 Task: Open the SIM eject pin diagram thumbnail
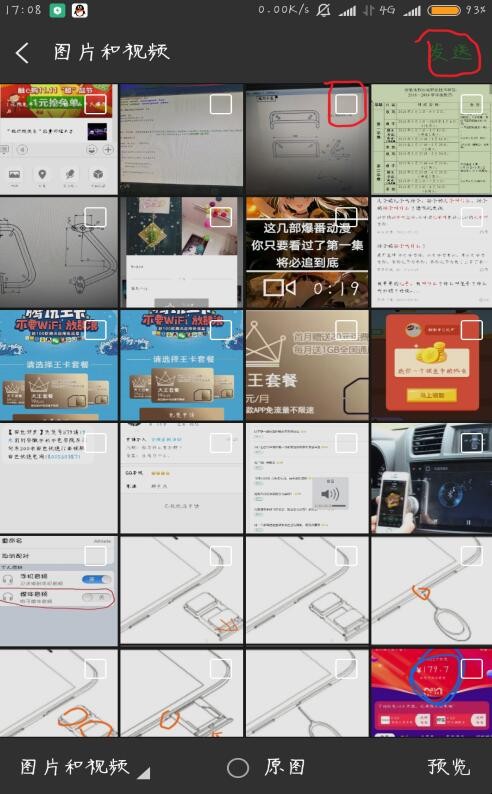coord(431,591)
